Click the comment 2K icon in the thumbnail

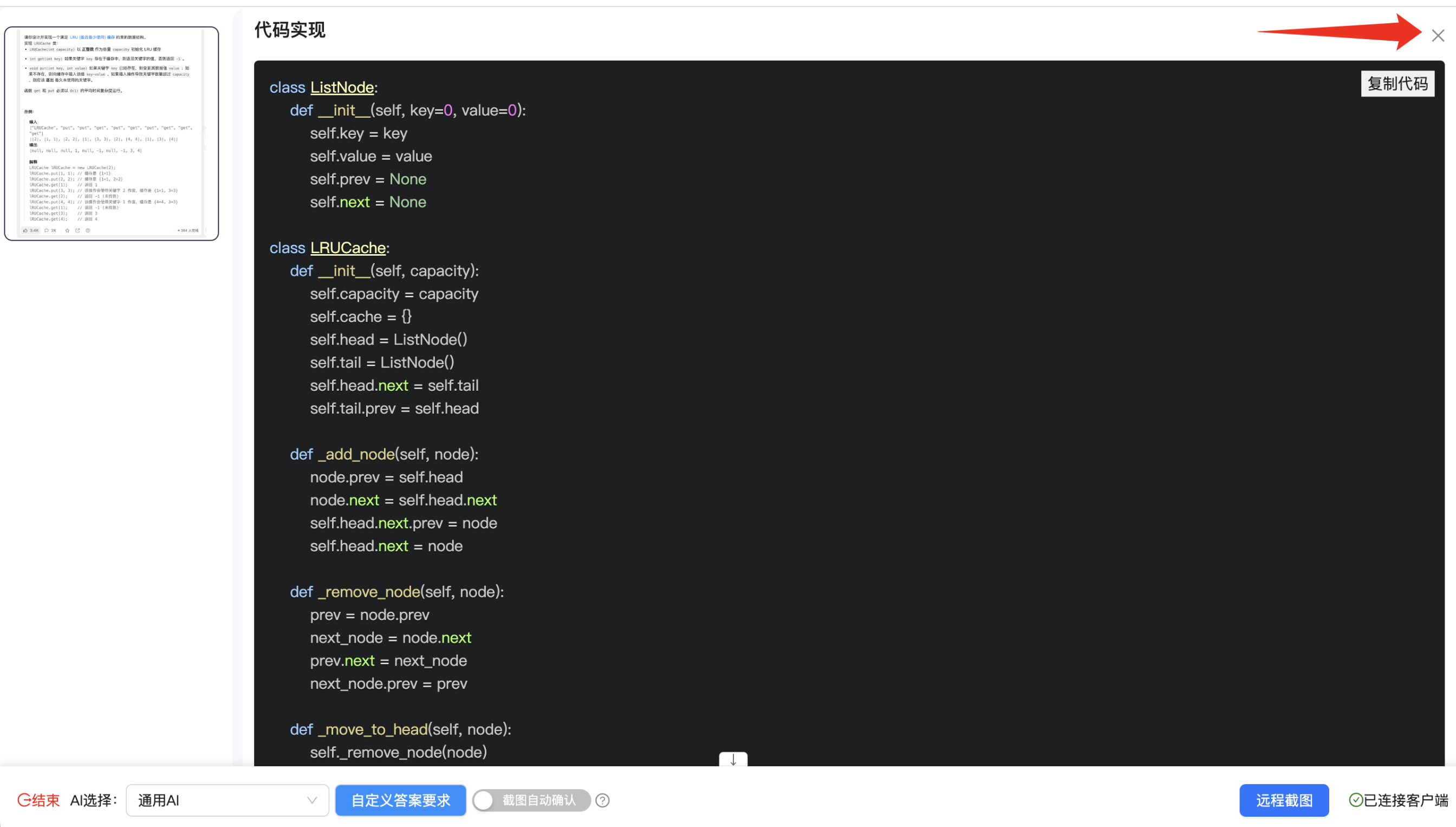click(47, 231)
